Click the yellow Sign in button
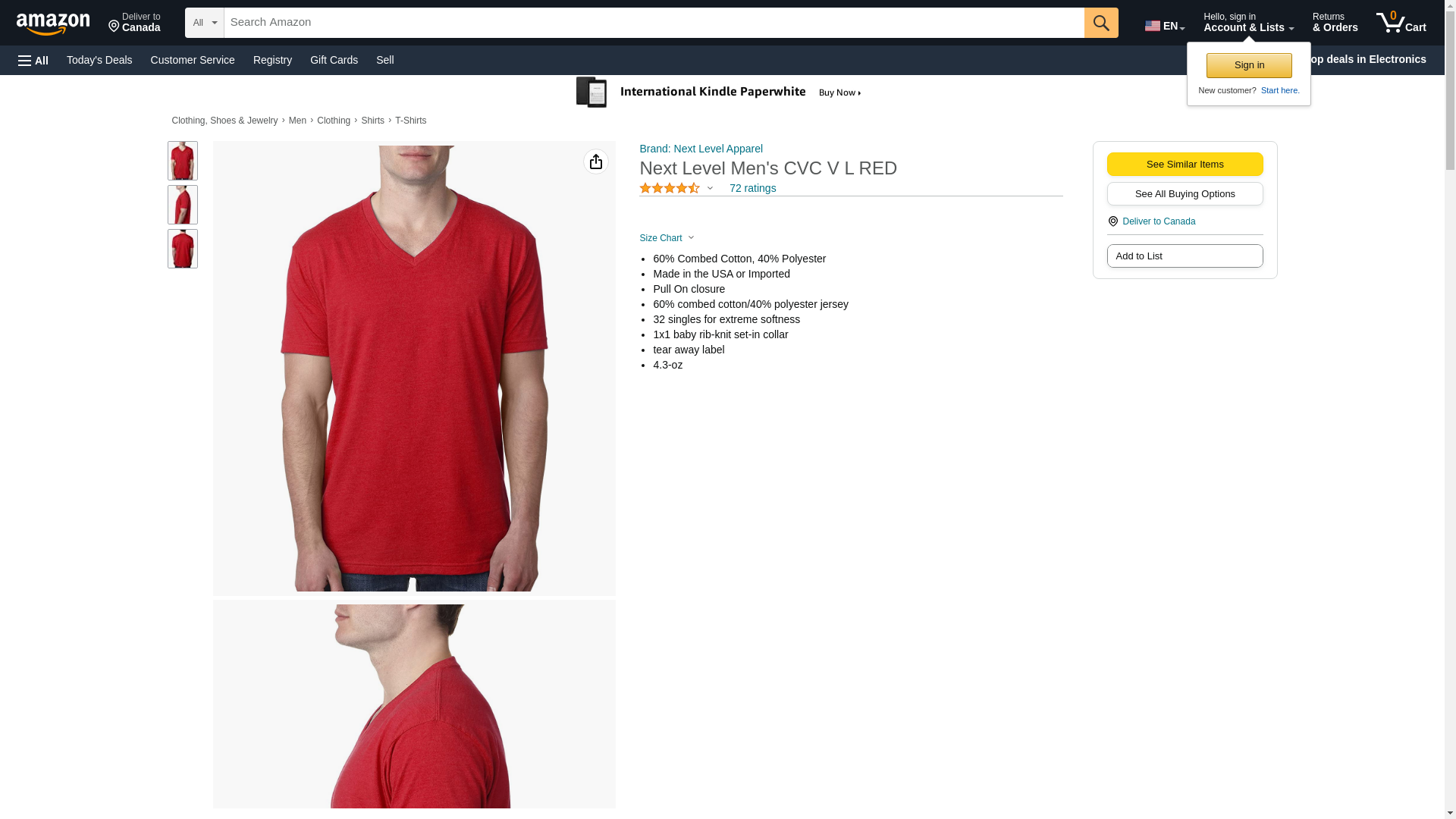Viewport: 1456px width, 819px height. click(x=1249, y=65)
